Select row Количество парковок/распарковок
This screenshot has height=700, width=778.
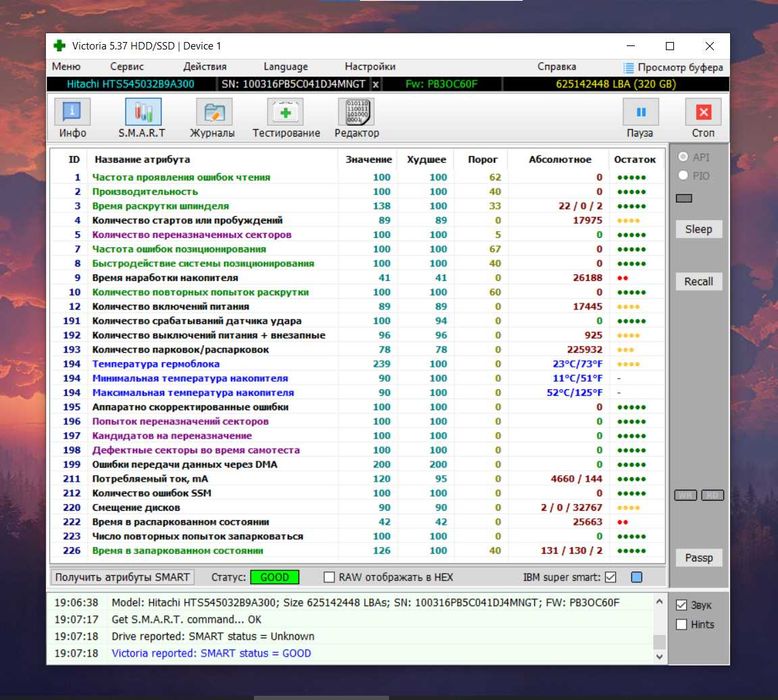(x=357, y=349)
